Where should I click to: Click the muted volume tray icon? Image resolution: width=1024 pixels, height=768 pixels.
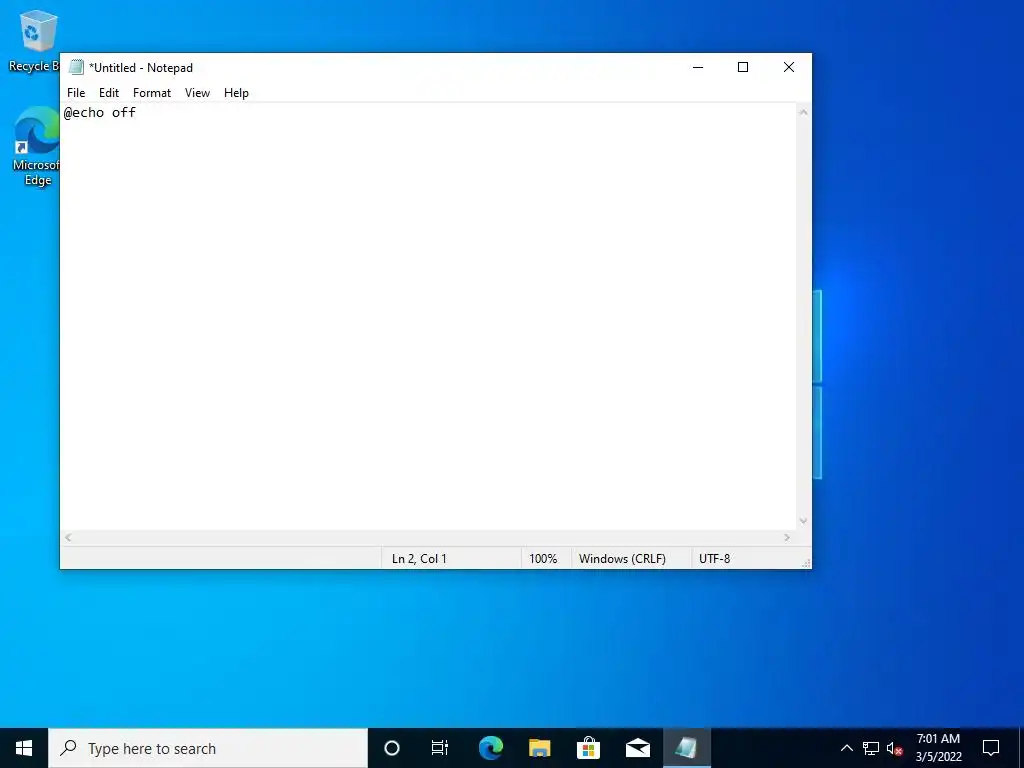[895, 748]
